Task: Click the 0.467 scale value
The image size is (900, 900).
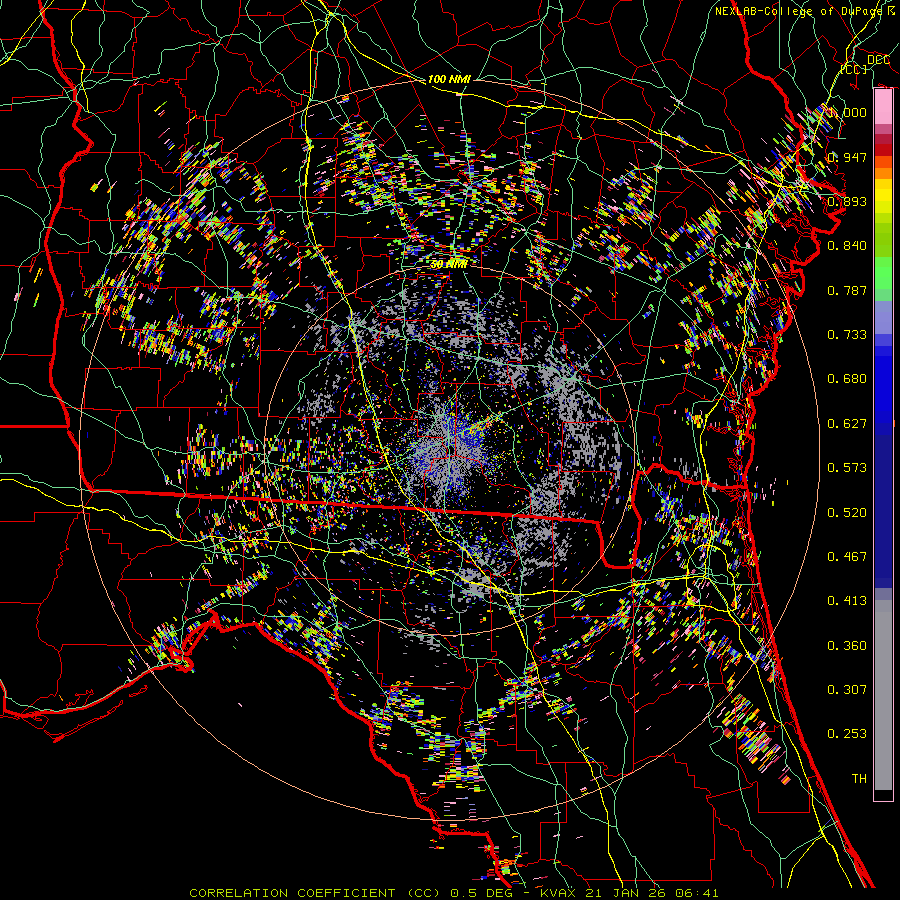Action: click(847, 557)
